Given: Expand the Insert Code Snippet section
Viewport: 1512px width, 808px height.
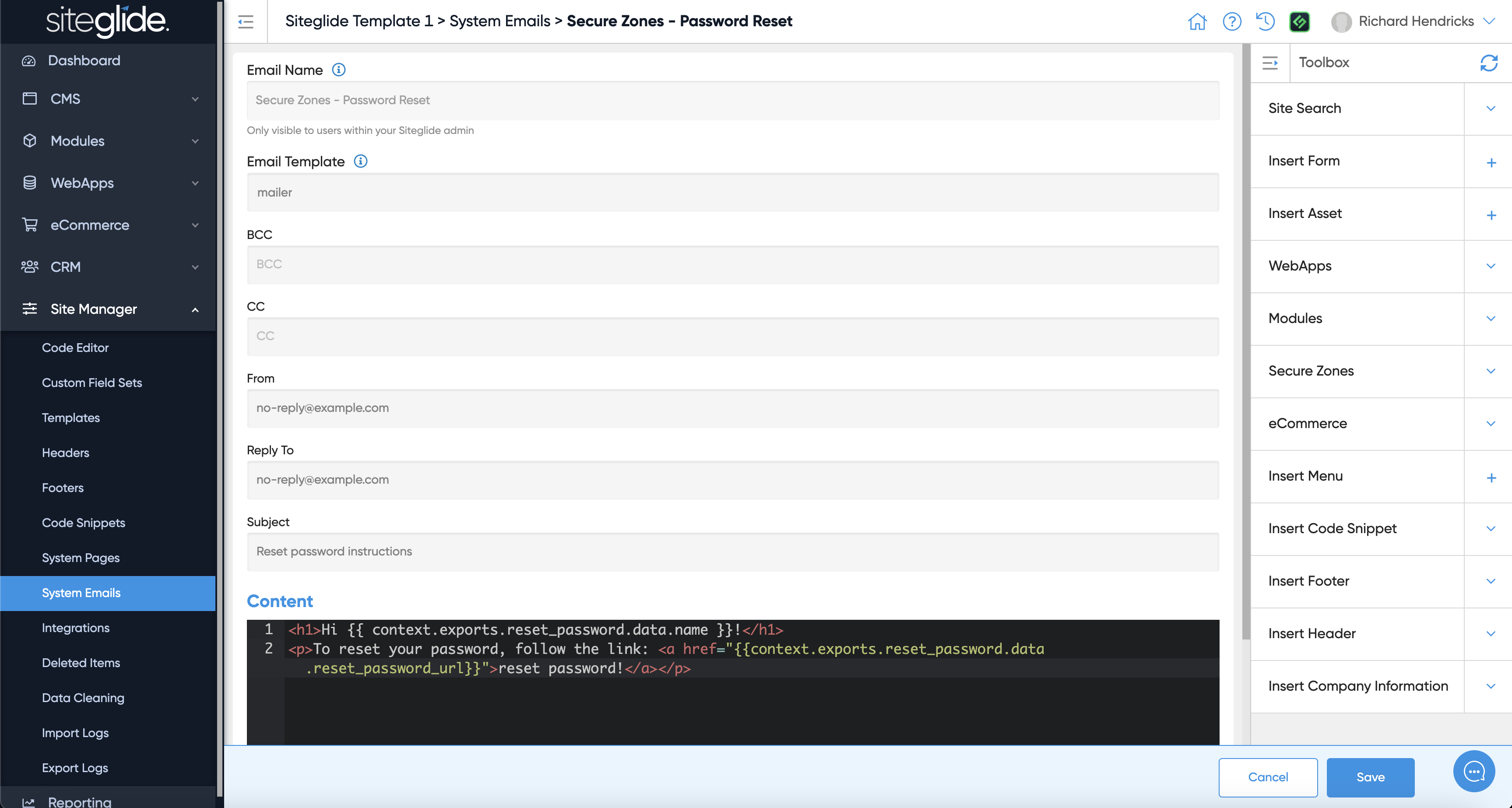Looking at the screenshot, I should [x=1490, y=528].
